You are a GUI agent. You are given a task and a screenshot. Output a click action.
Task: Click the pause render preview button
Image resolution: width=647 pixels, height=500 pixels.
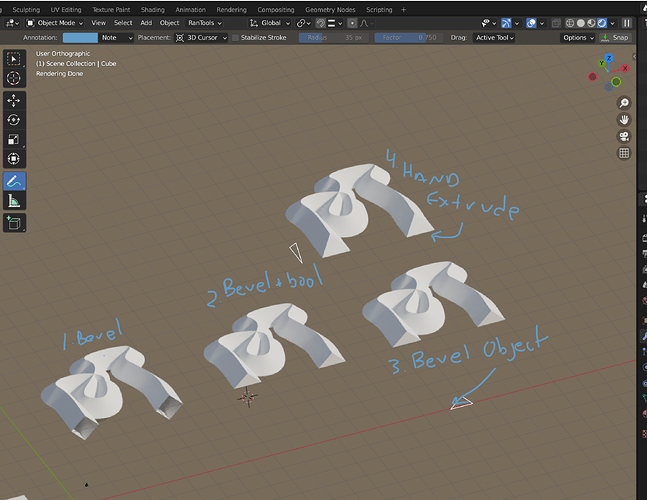pyautogui.click(x=627, y=23)
